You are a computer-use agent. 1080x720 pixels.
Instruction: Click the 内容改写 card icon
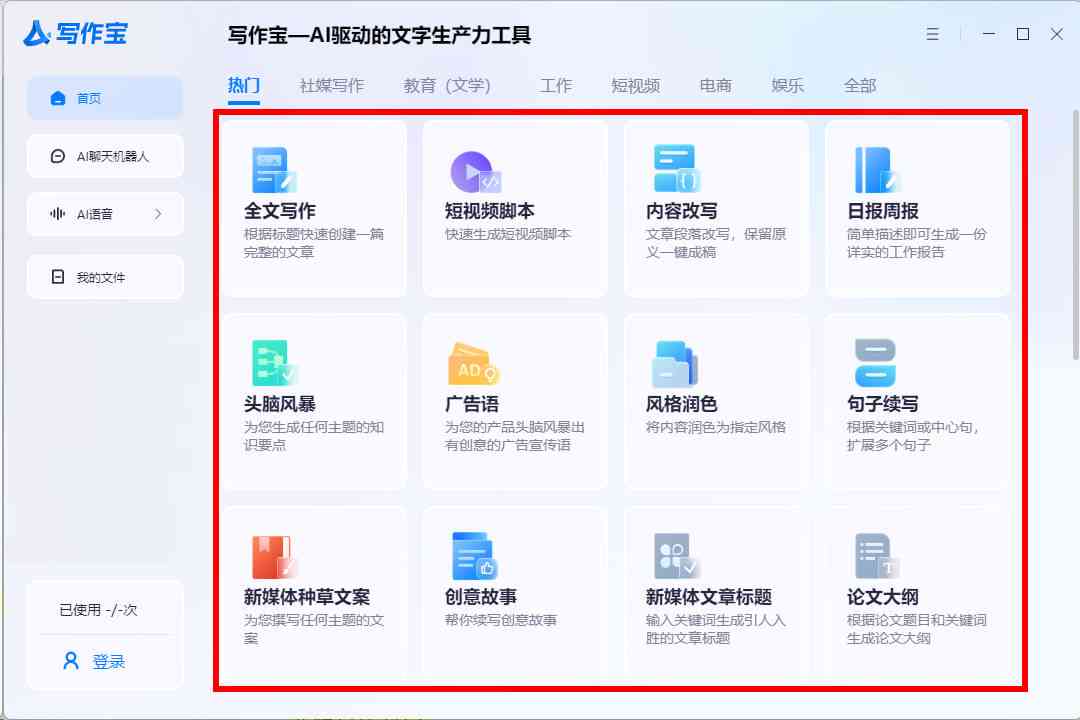click(x=676, y=169)
